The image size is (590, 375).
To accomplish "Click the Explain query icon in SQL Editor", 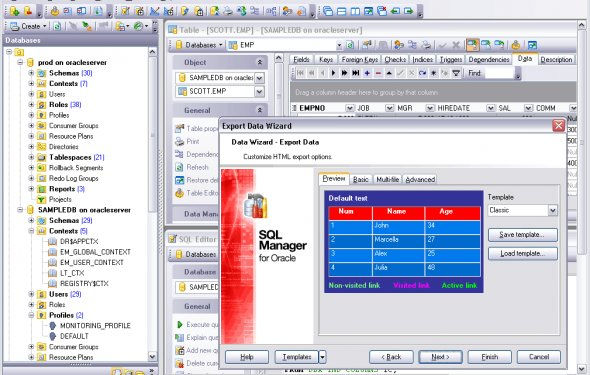I will [x=179, y=337].
